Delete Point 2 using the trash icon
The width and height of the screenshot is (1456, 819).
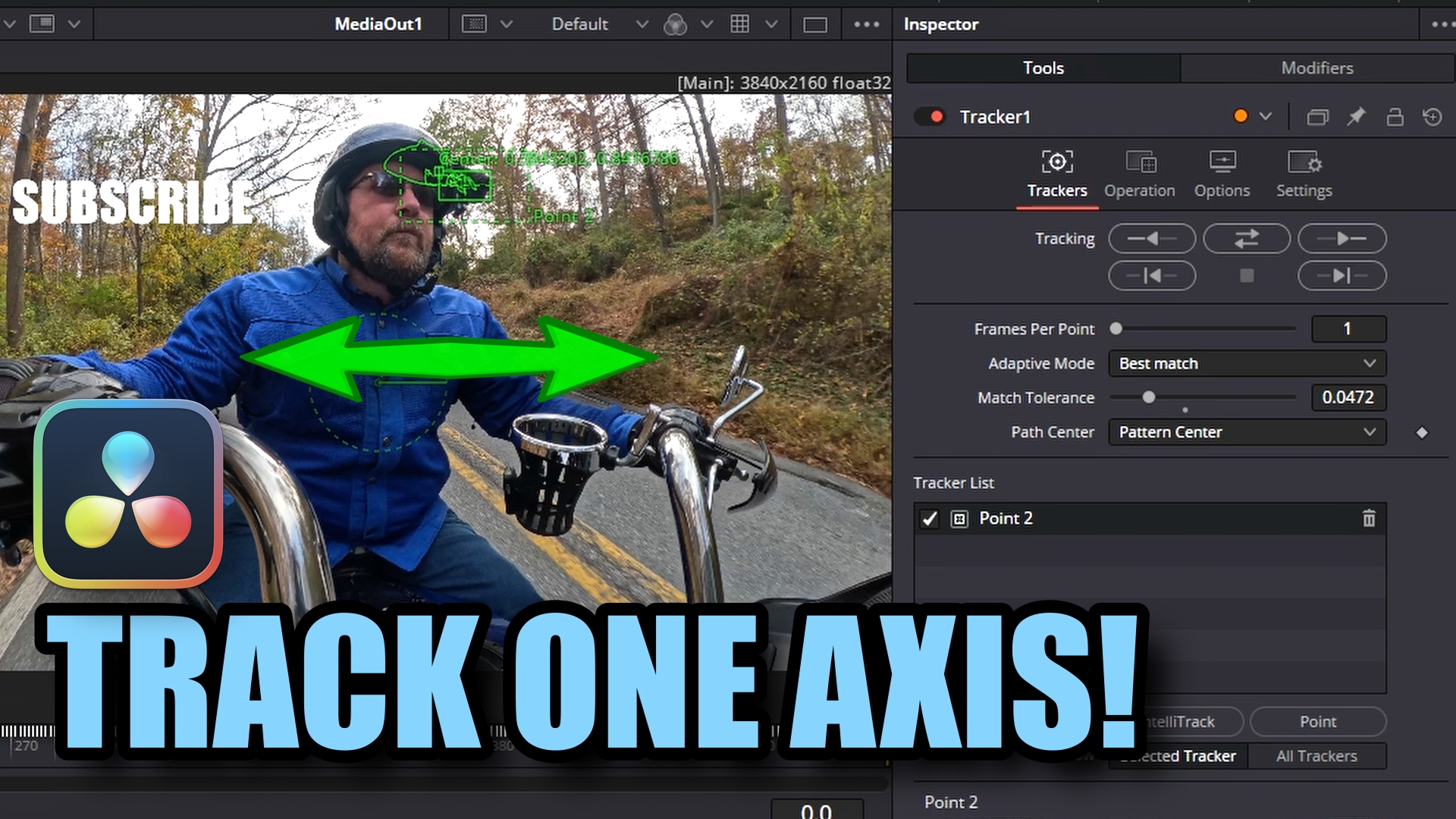tap(1369, 519)
